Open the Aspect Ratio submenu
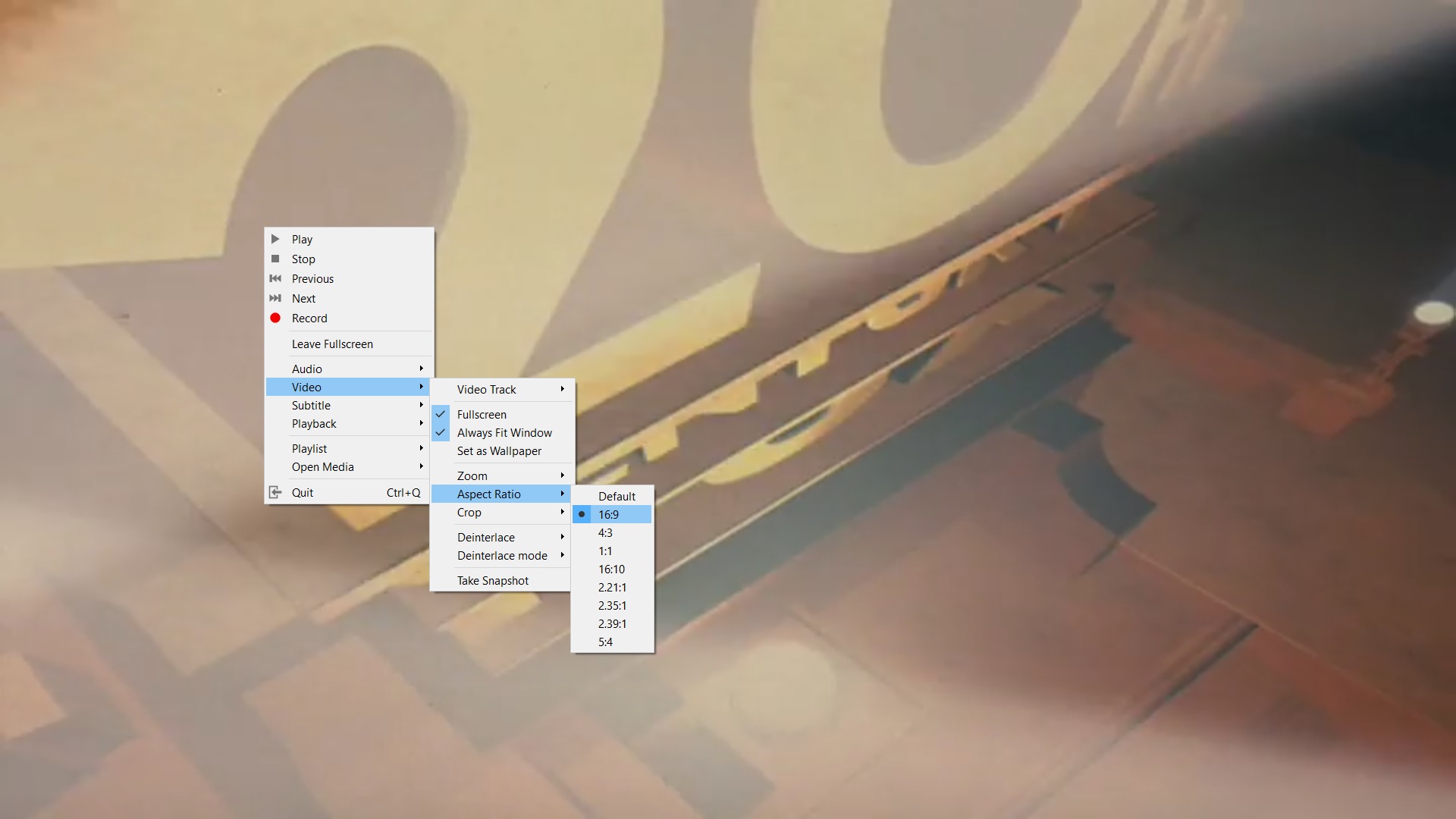 (500, 494)
